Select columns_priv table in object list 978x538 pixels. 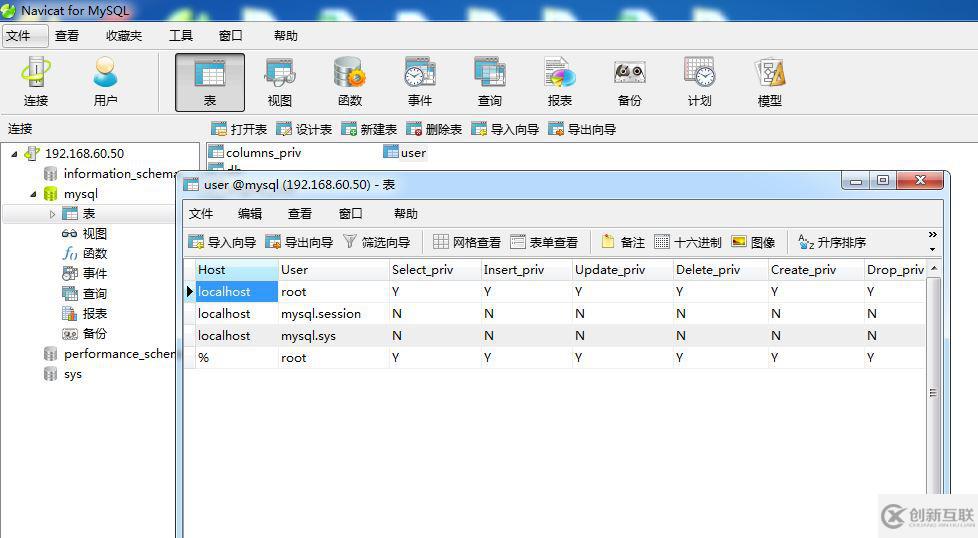255,153
